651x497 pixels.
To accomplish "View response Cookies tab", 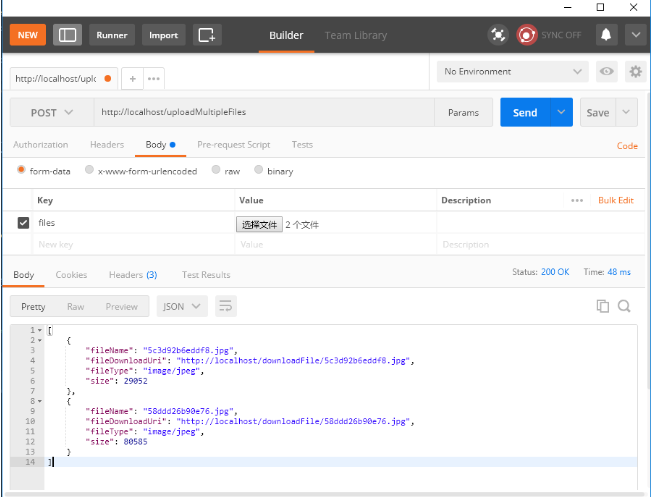I will pyautogui.click(x=71, y=275).
